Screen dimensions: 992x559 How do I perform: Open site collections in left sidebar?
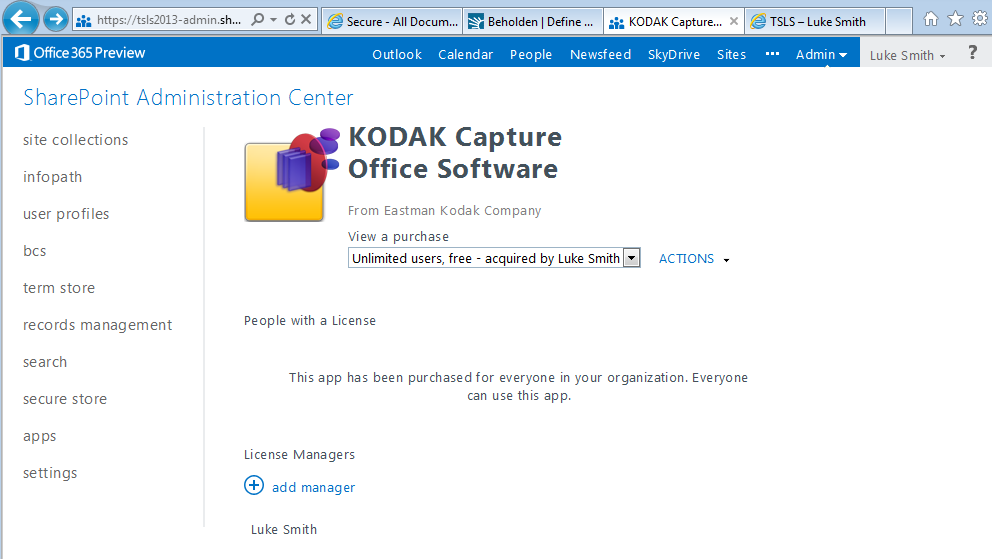tap(76, 140)
